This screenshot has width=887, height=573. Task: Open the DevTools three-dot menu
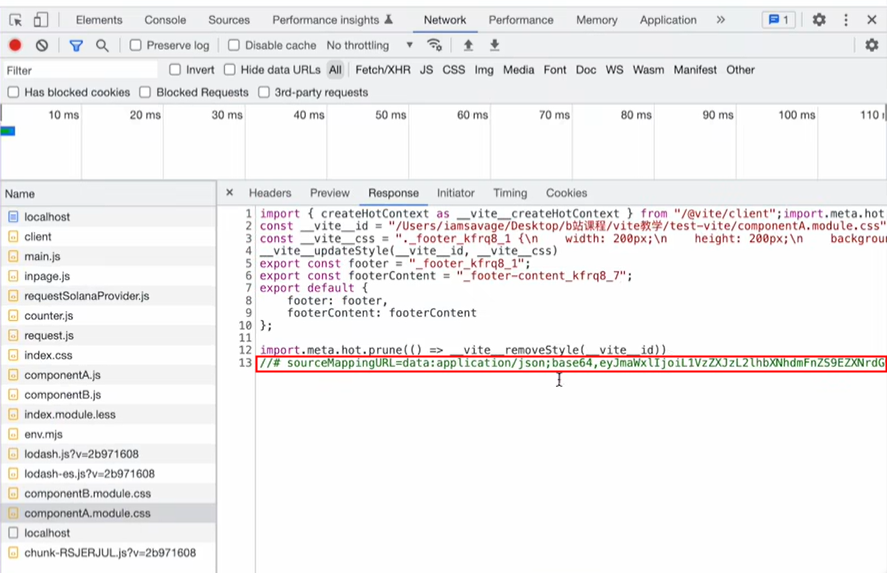846,20
